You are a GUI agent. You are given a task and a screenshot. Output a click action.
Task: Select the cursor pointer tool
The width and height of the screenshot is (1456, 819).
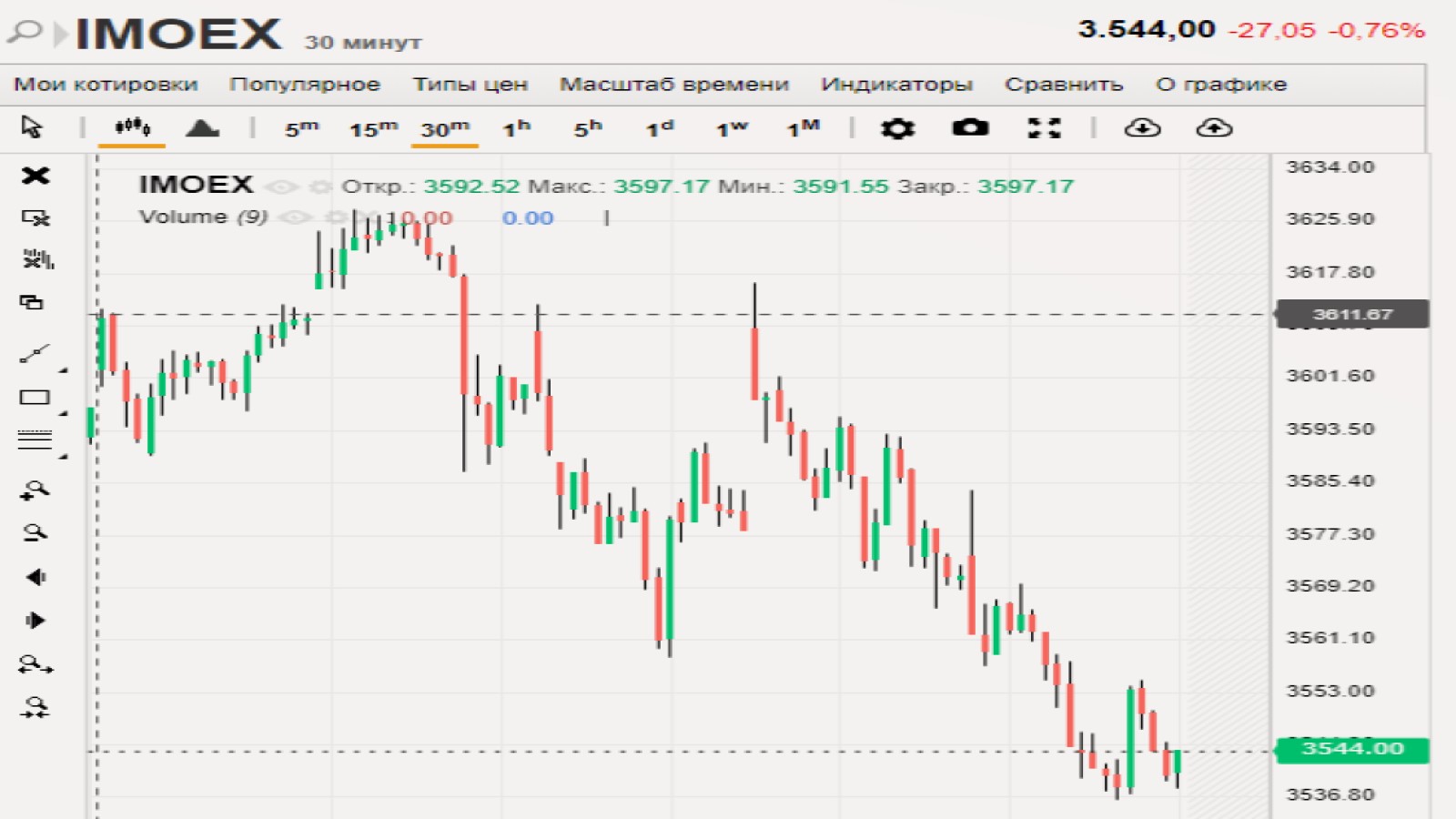[x=32, y=127]
